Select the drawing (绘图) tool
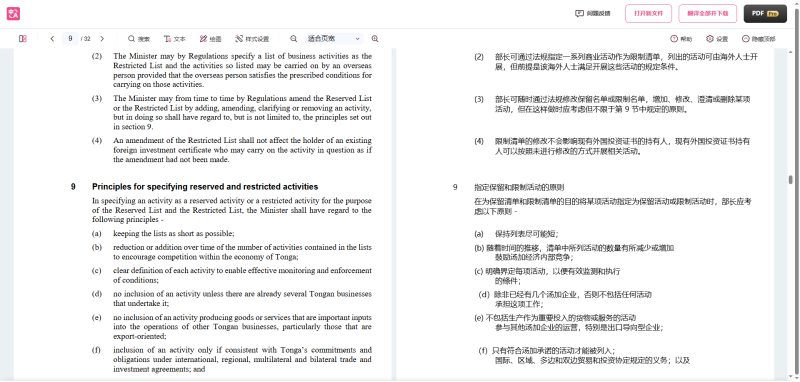Screen dimensions: 800x382 (210, 39)
